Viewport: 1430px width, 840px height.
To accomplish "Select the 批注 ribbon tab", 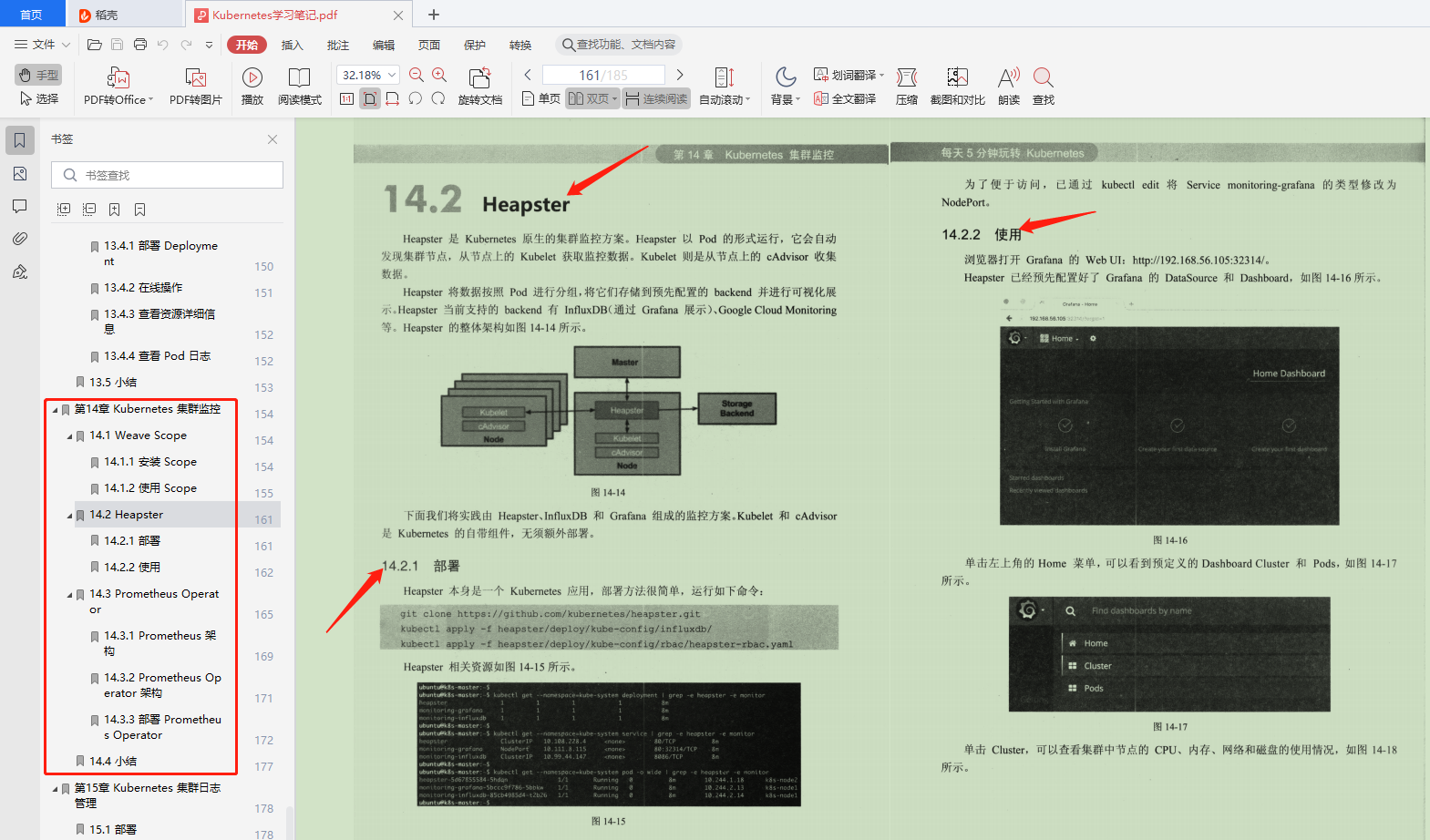I will [338, 45].
